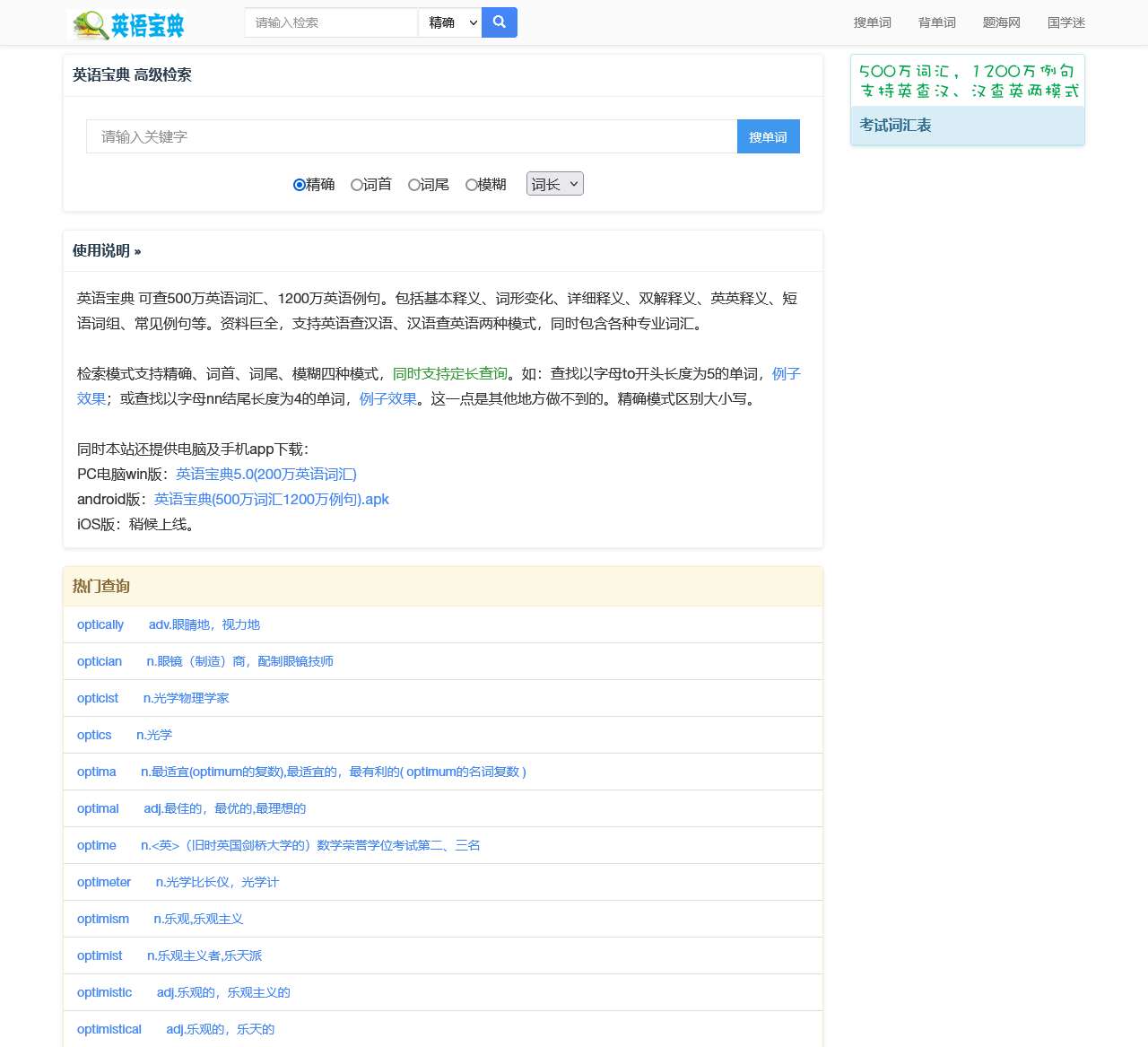Download 英语宝典5.0(200万英语词汇) PC version

tap(266, 474)
